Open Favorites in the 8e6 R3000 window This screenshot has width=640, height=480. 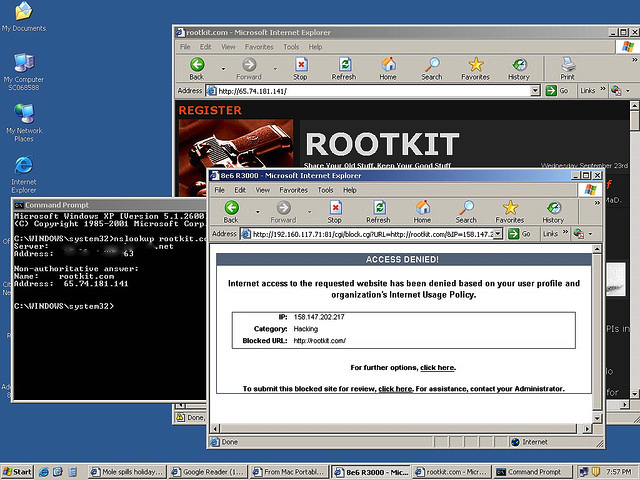point(510,212)
